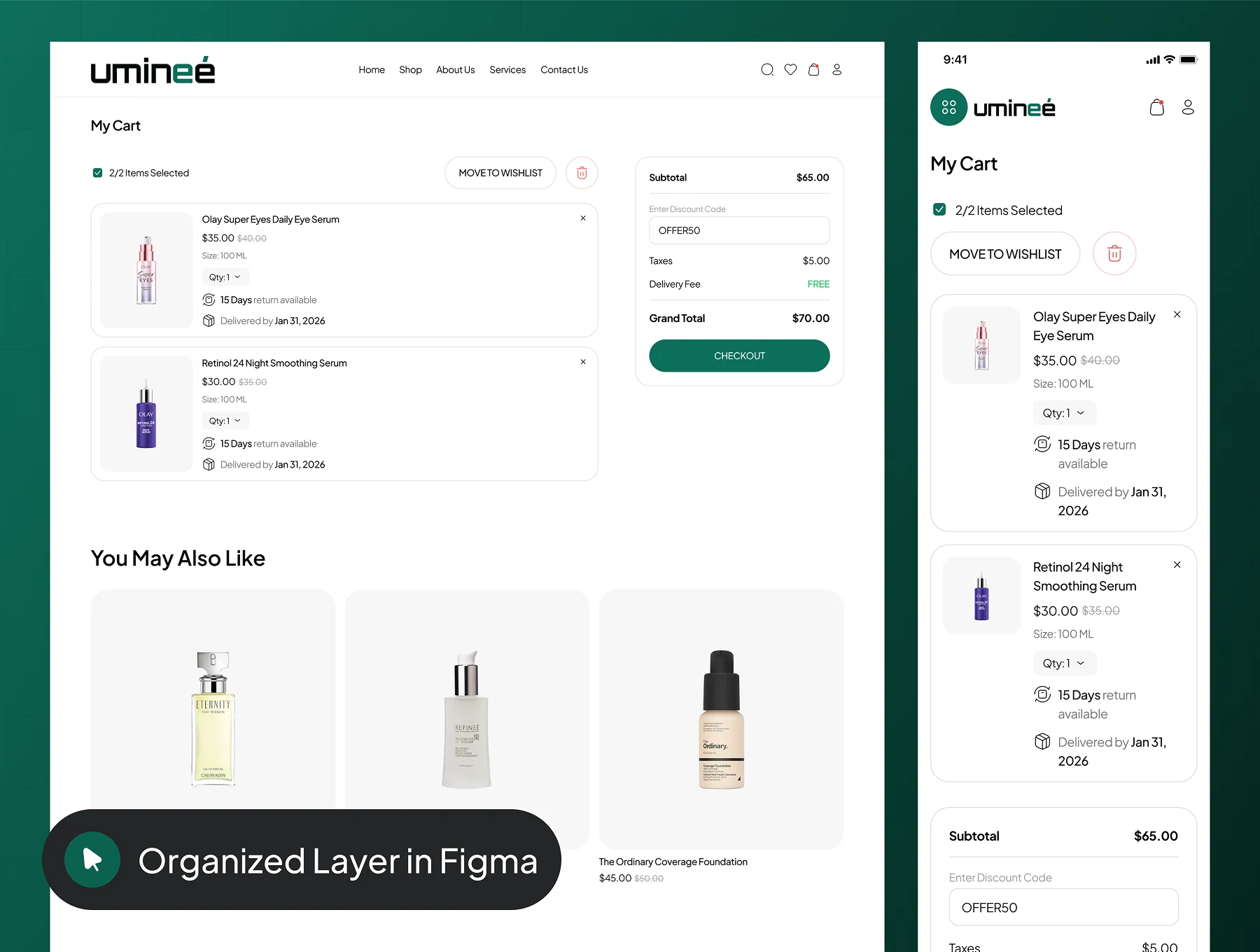The width and height of the screenshot is (1260, 952).
Task: Open Eternity perfume product image
Action: click(213, 718)
